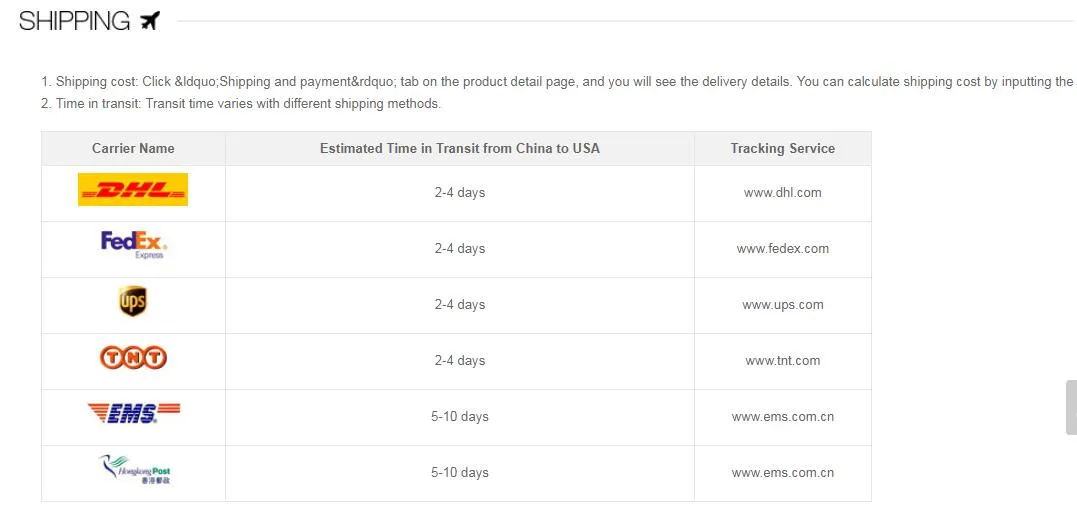Image resolution: width=1077 pixels, height=524 pixels.
Task: Select the UPS shield logo
Action: (x=133, y=301)
